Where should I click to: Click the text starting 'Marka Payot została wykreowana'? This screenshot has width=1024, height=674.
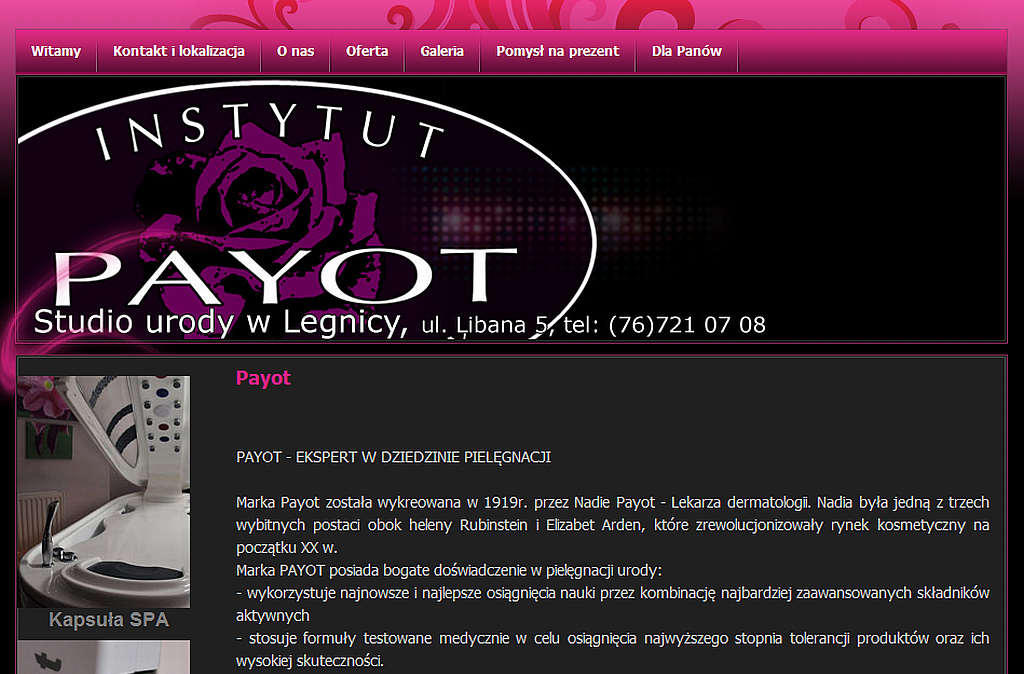(x=613, y=525)
